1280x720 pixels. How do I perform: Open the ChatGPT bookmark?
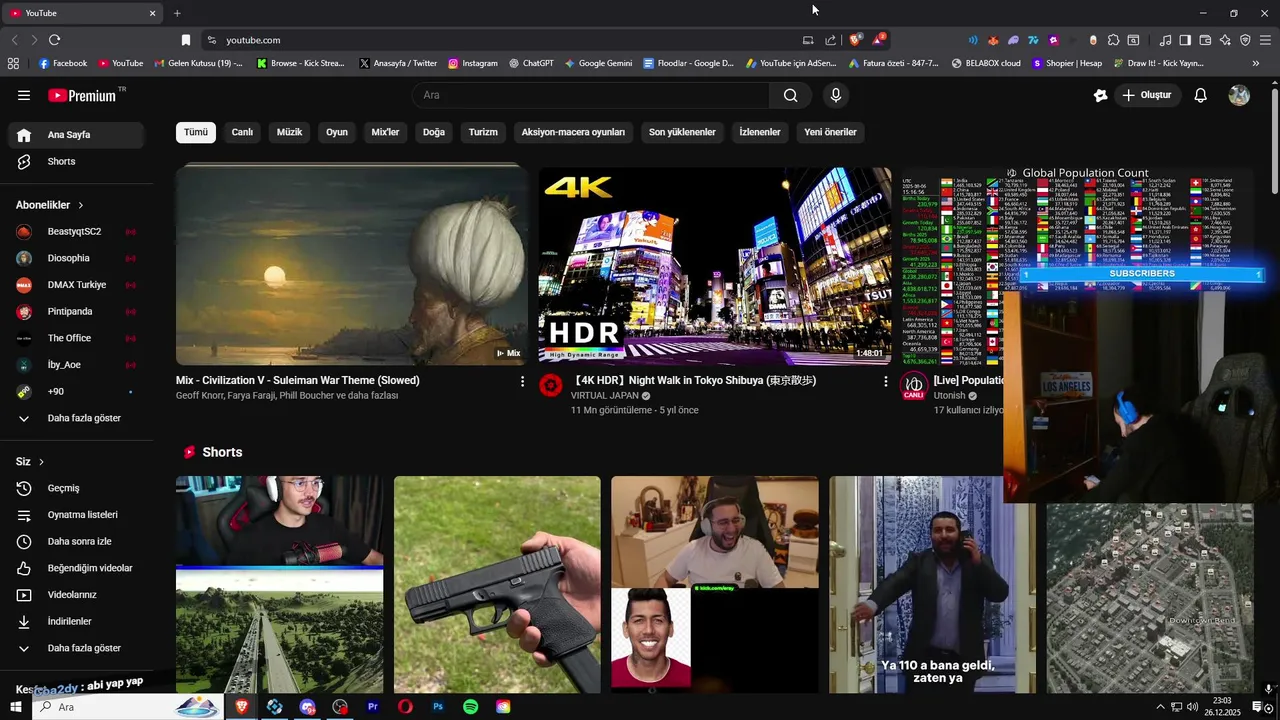530,63
